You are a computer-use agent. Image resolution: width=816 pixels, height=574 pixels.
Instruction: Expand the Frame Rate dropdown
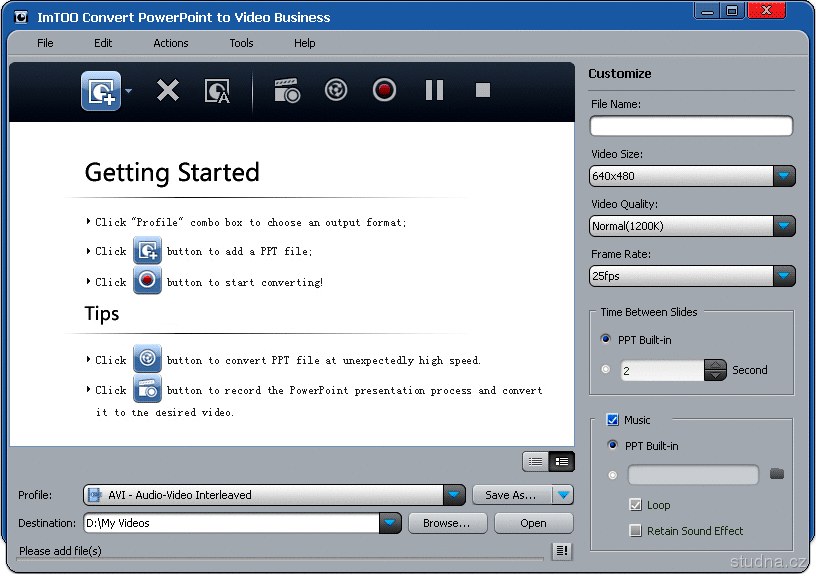(784, 276)
